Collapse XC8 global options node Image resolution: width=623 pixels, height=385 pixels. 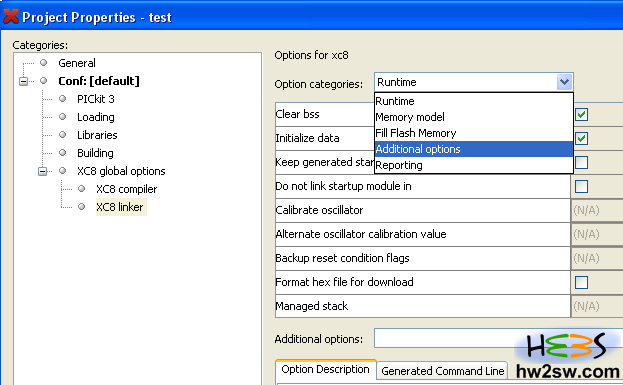43,171
